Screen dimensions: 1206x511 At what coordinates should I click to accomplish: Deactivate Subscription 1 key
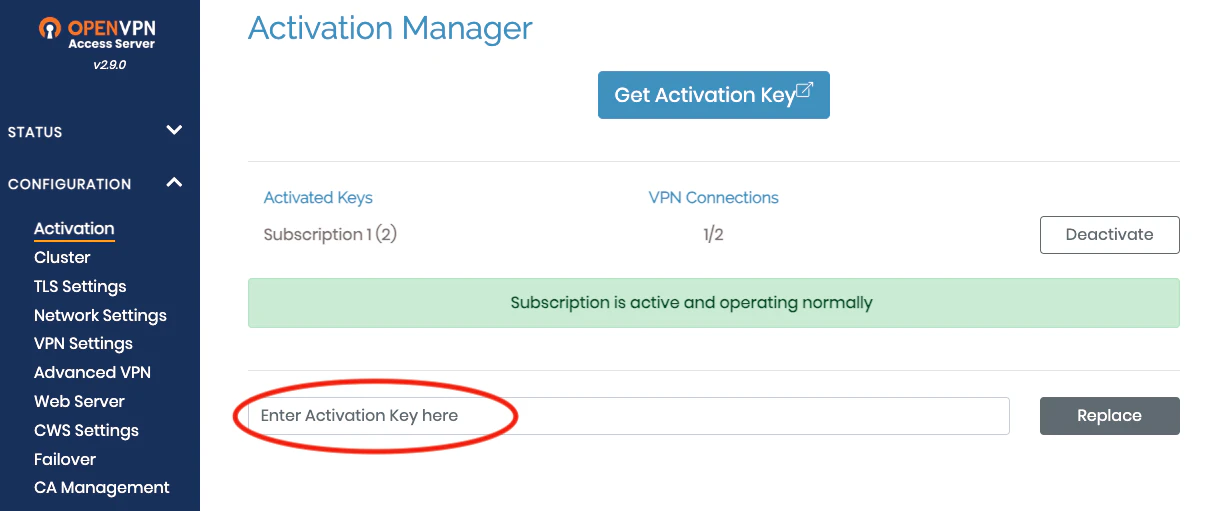coord(1109,235)
